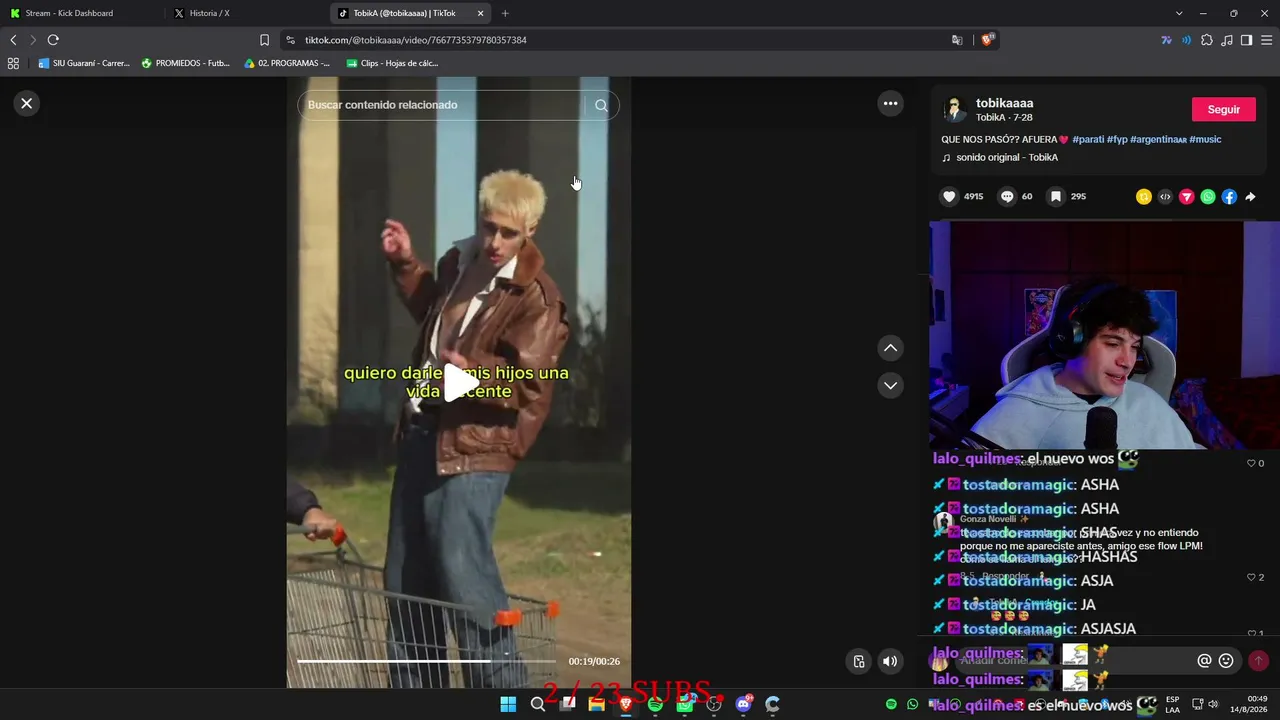Open the Brave Shields icon
Viewport: 1280px width, 720px height.
987,40
